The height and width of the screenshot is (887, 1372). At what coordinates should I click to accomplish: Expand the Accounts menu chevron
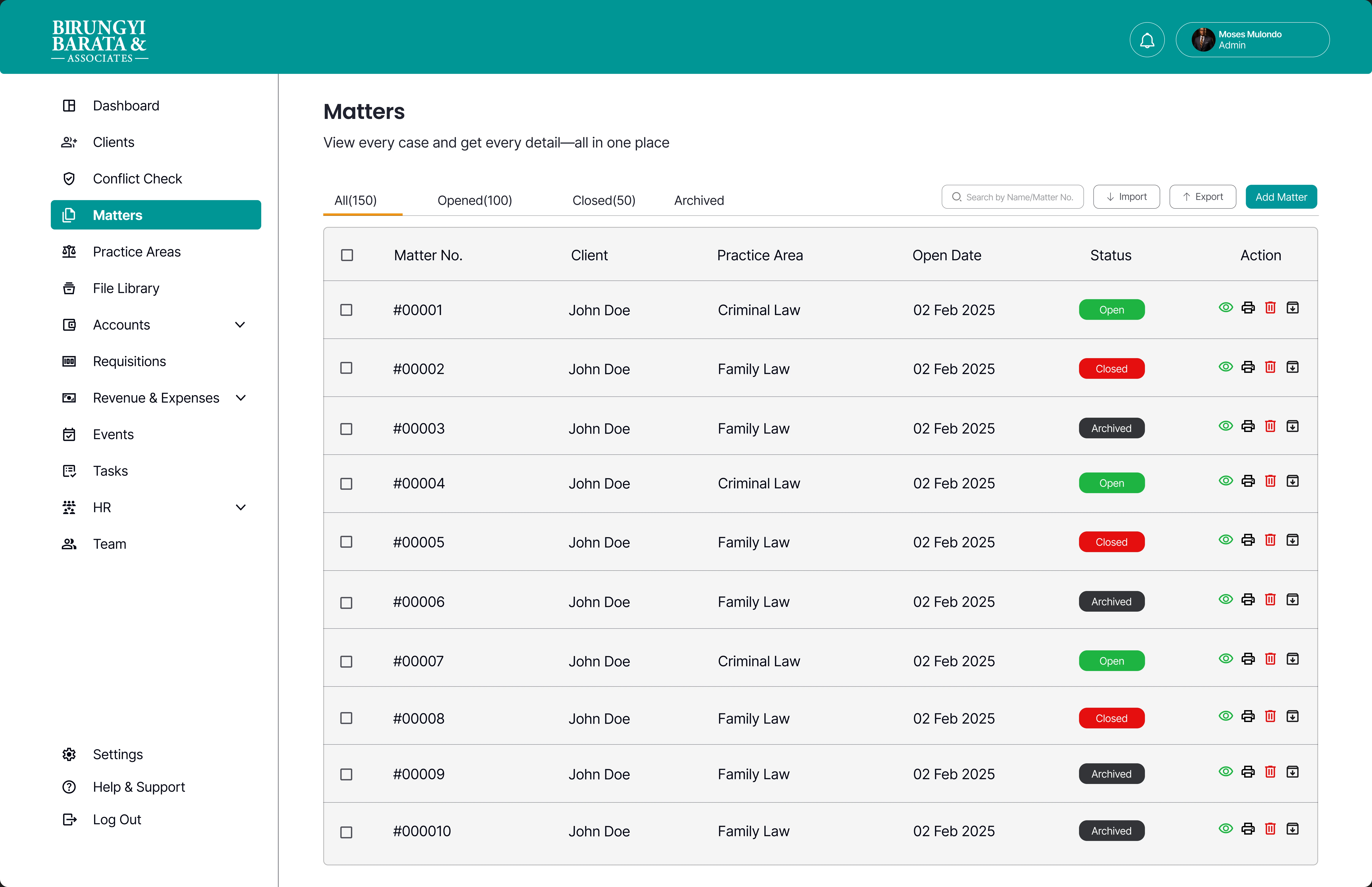coord(241,325)
